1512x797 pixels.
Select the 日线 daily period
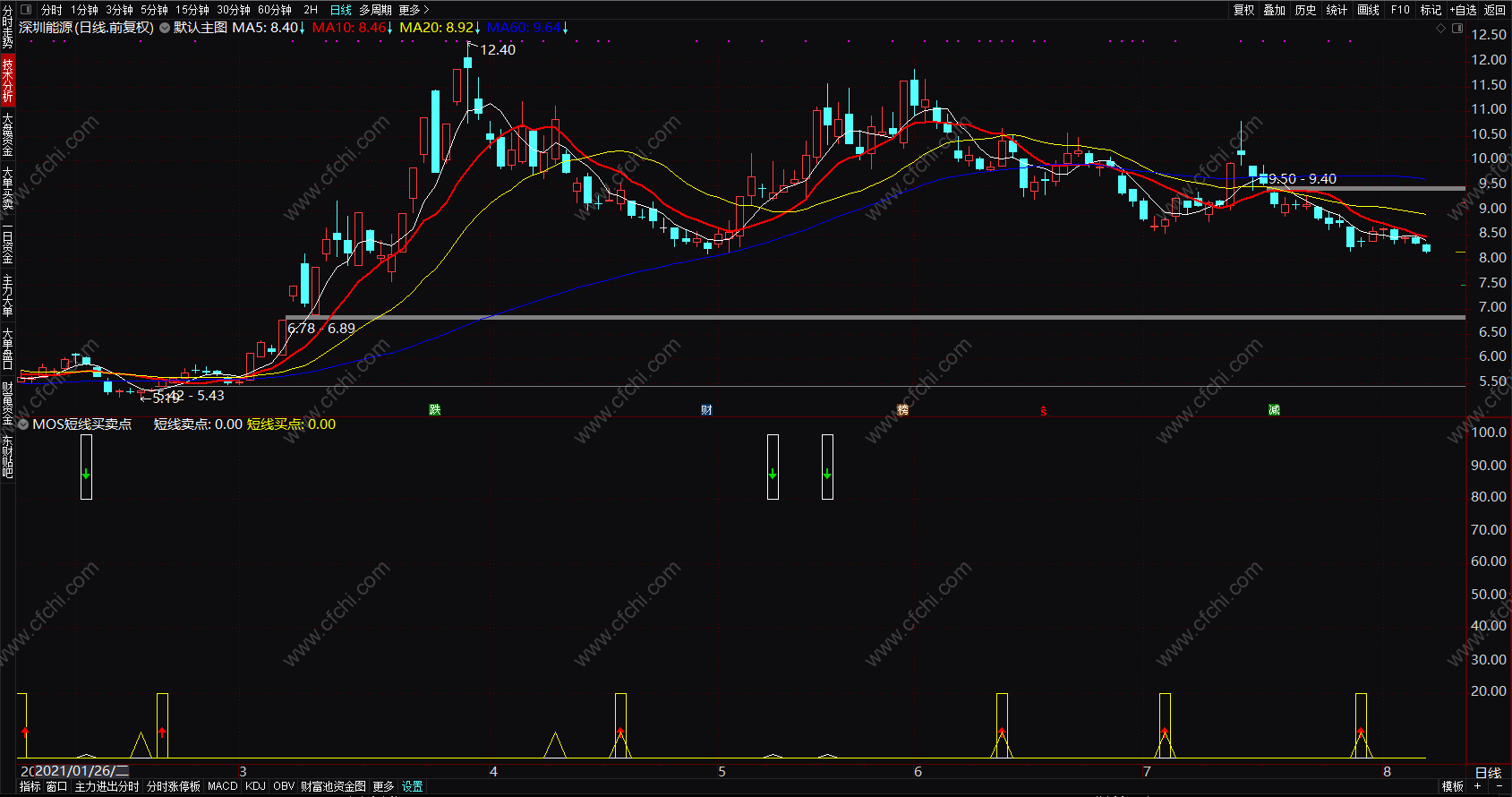coord(341,10)
